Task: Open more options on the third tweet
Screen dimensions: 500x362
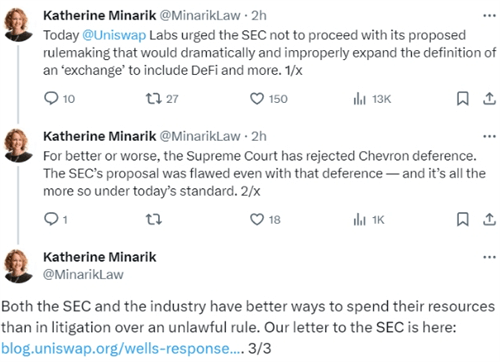Action: point(489,257)
